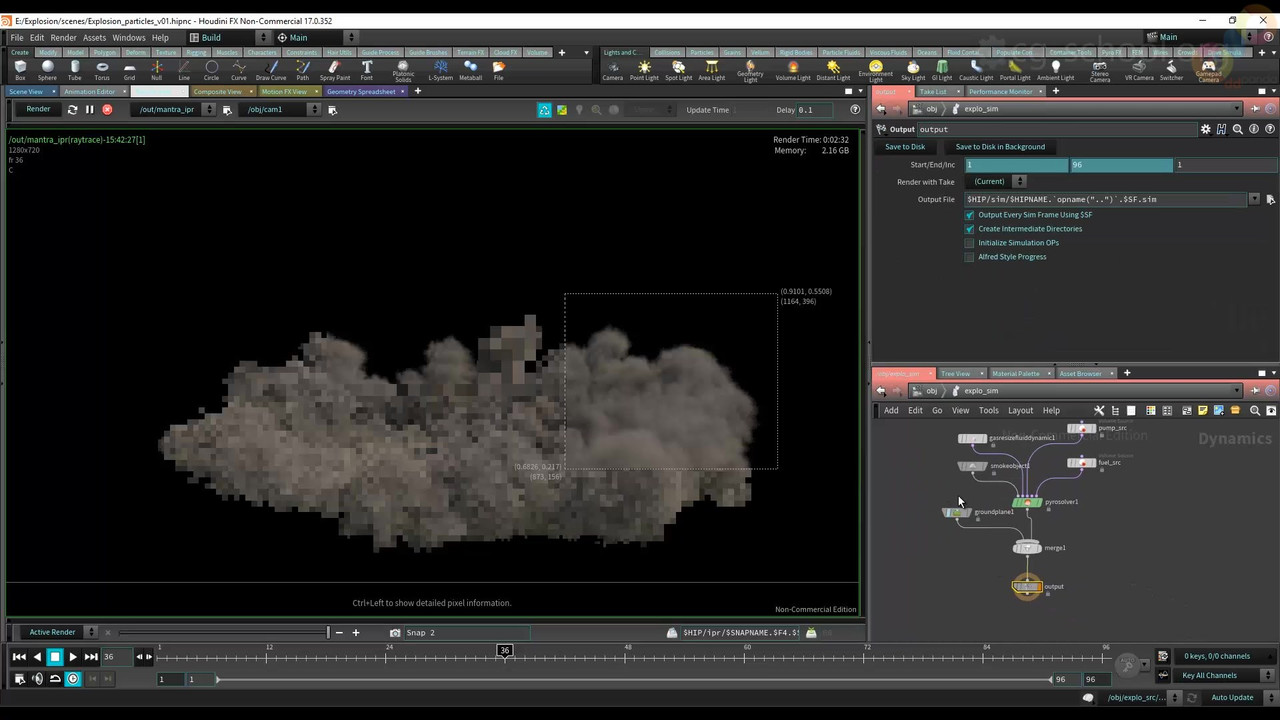Toggle Output Every Sim Frame Using $SF

click(x=969, y=215)
